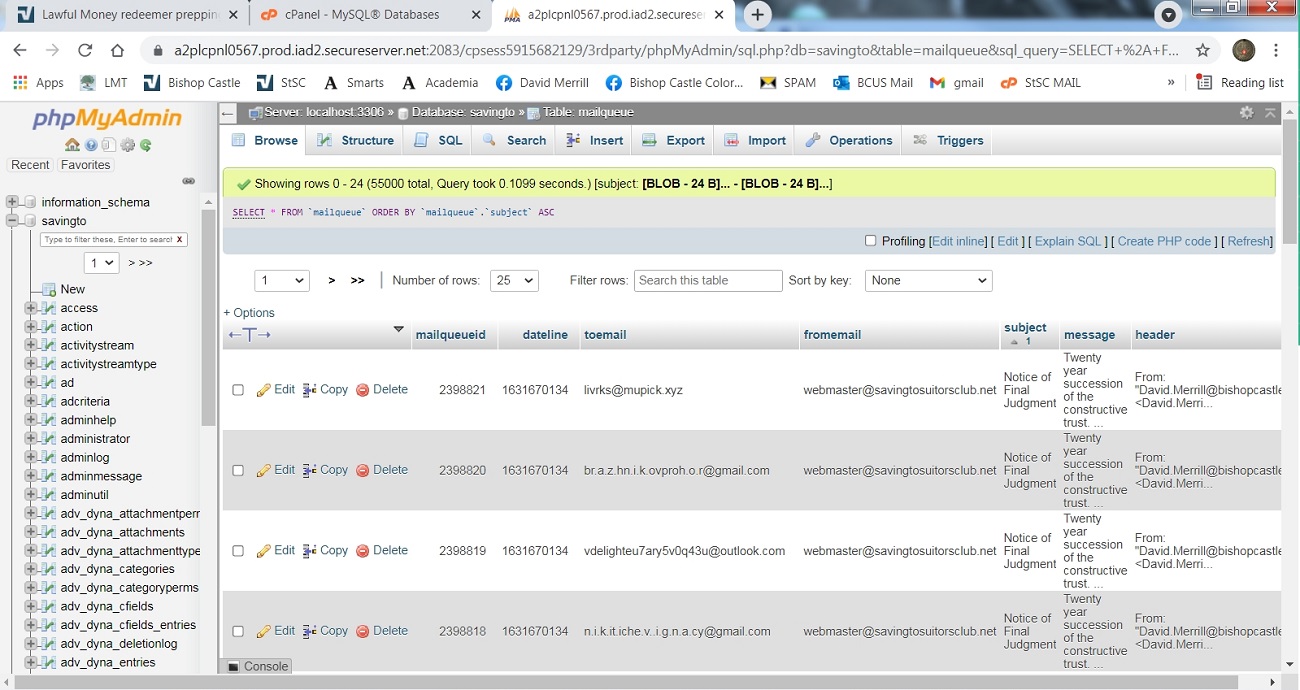Image resolution: width=1300 pixels, height=690 pixels.
Task: Check the row checkbox for mailqueueid 2398820
Action: (238, 471)
